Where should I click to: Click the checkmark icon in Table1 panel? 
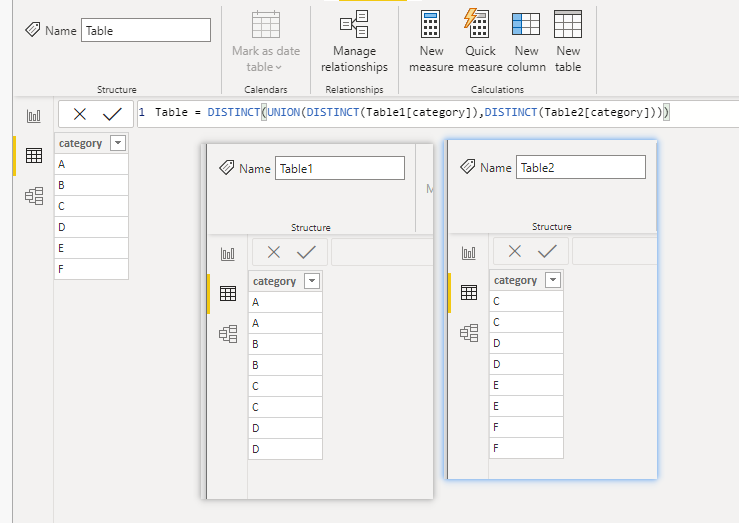(x=306, y=252)
